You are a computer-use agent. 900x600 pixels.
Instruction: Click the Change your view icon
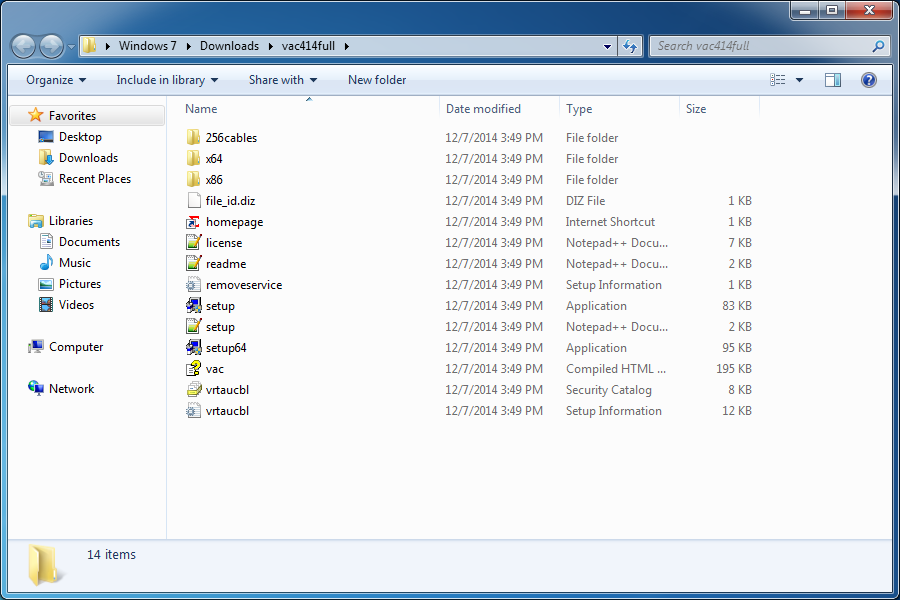click(x=777, y=80)
